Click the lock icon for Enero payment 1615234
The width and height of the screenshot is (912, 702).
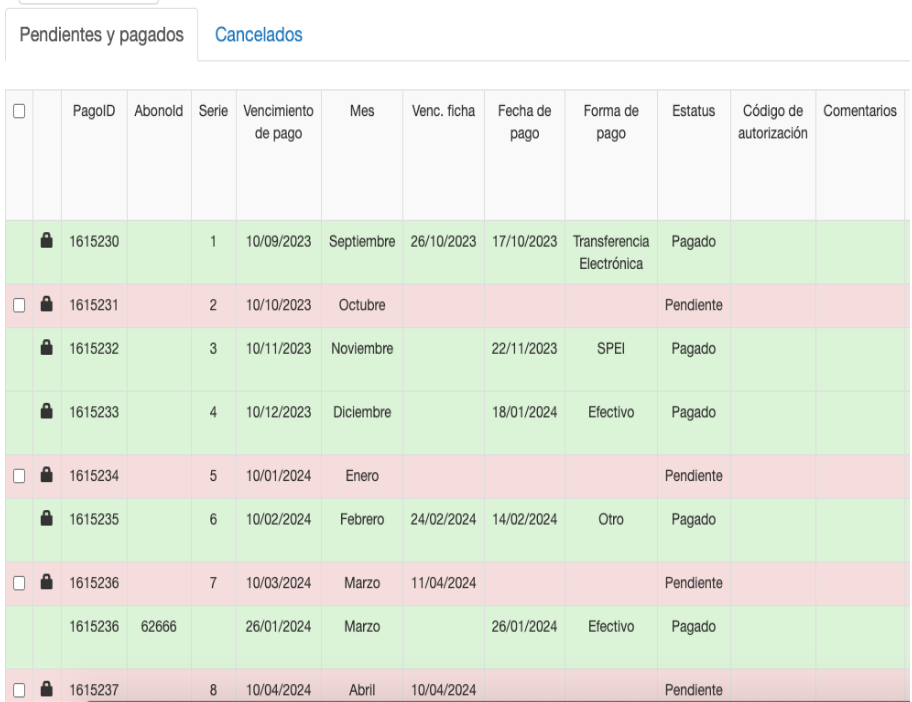(46, 476)
